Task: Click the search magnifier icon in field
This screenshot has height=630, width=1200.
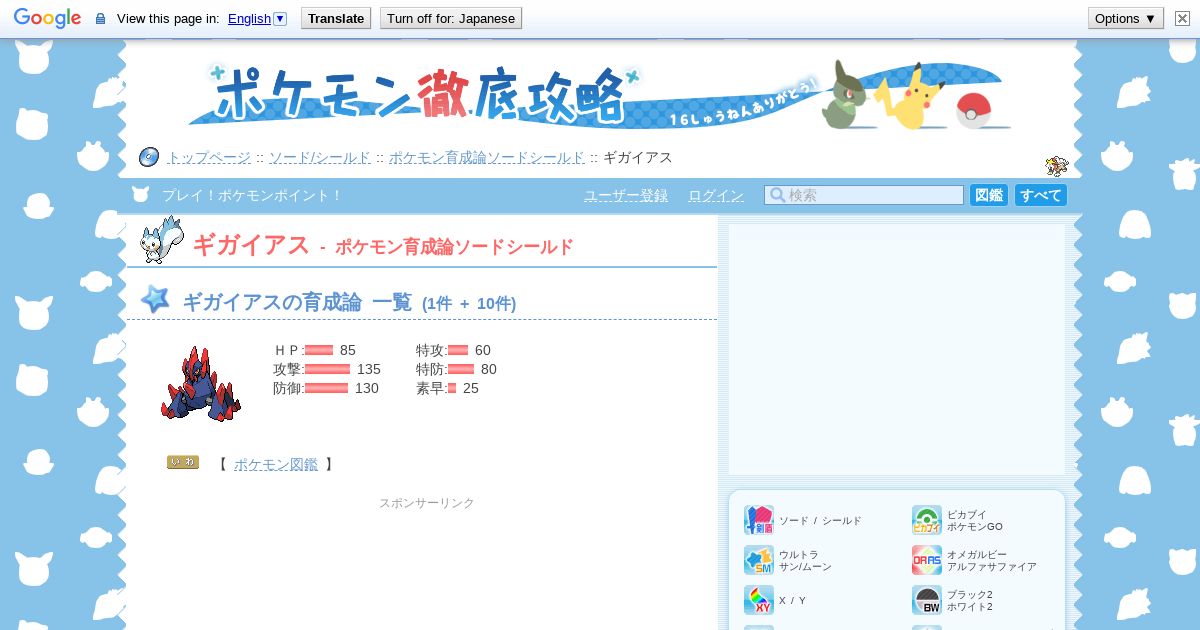Action: tap(777, 195)
